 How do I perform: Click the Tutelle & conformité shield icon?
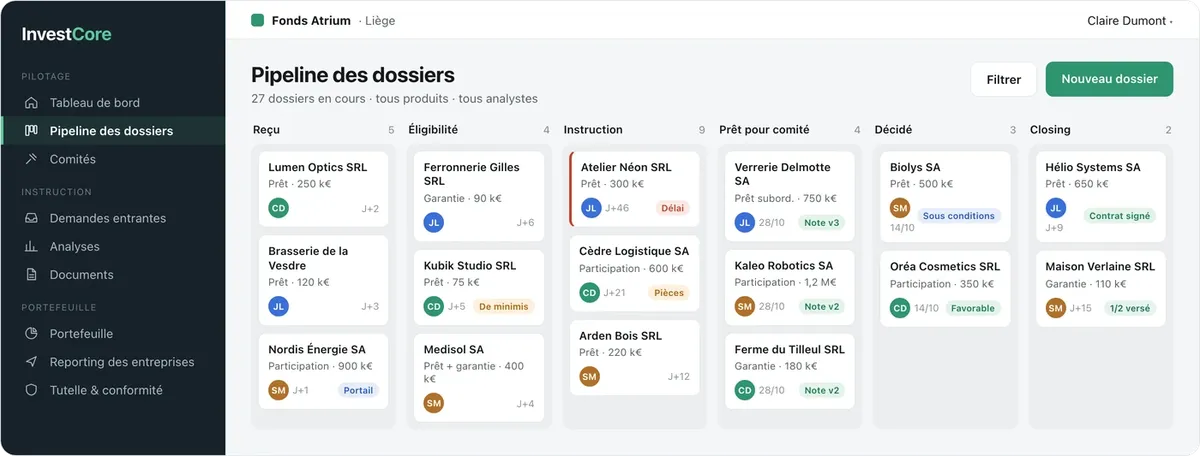(31, 390)
